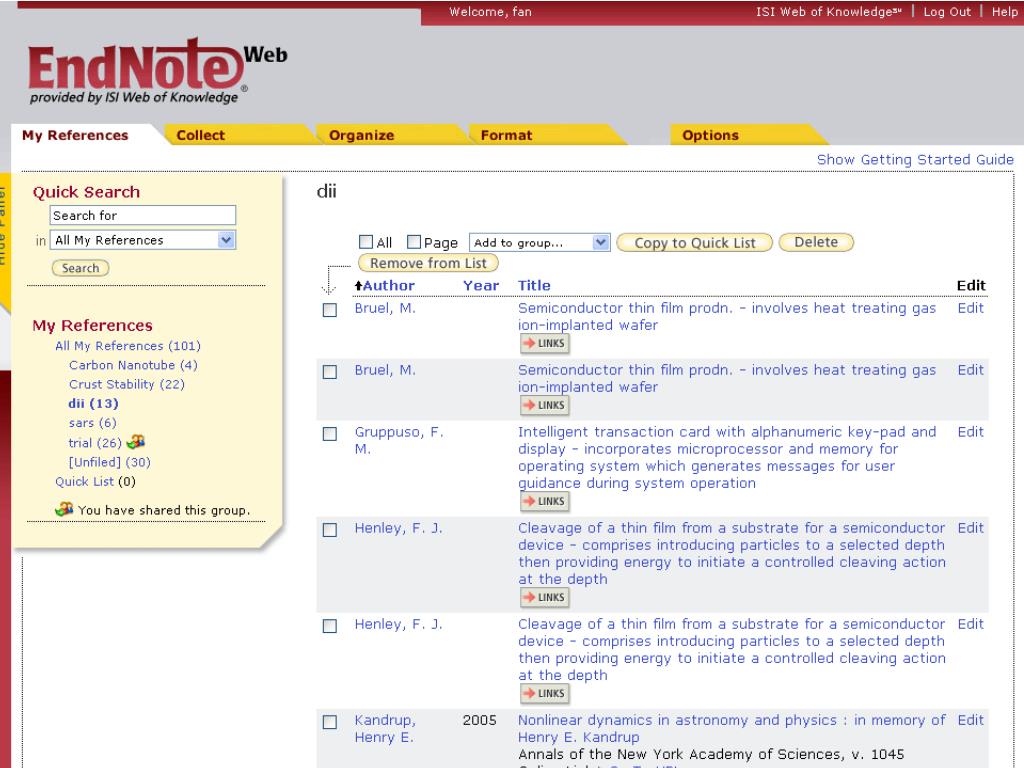Click Remove from List button
Viewport: 1024px width, 768px height.
click(428, 263)
